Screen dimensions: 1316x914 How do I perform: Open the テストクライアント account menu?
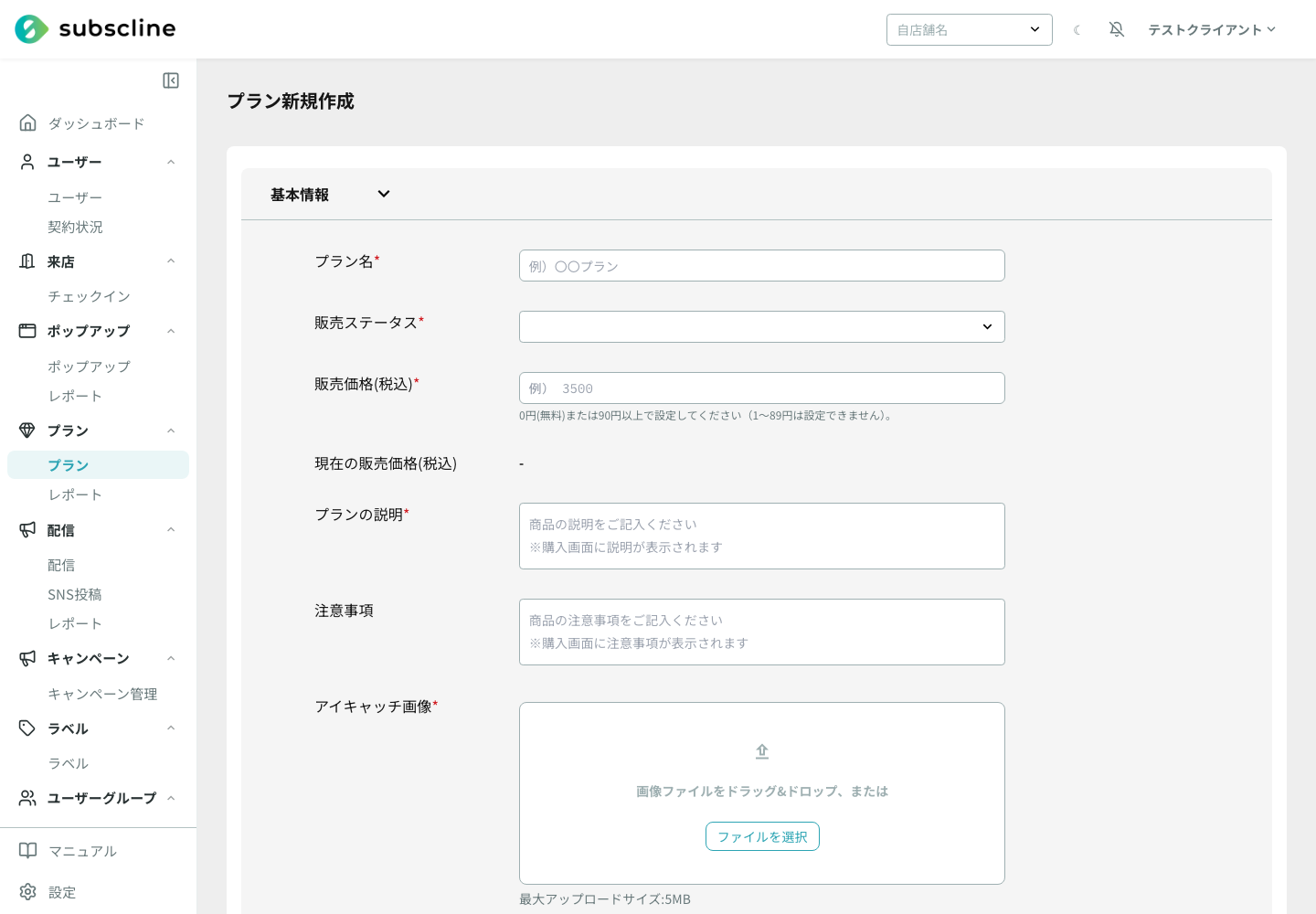point(1212,29)
